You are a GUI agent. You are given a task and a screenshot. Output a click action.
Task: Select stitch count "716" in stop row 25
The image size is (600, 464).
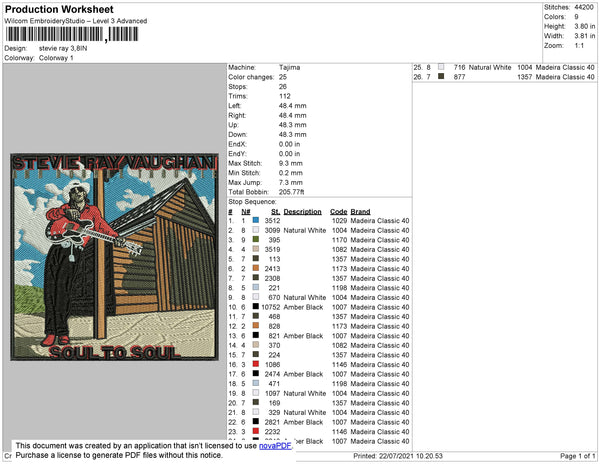coord(459,67)
